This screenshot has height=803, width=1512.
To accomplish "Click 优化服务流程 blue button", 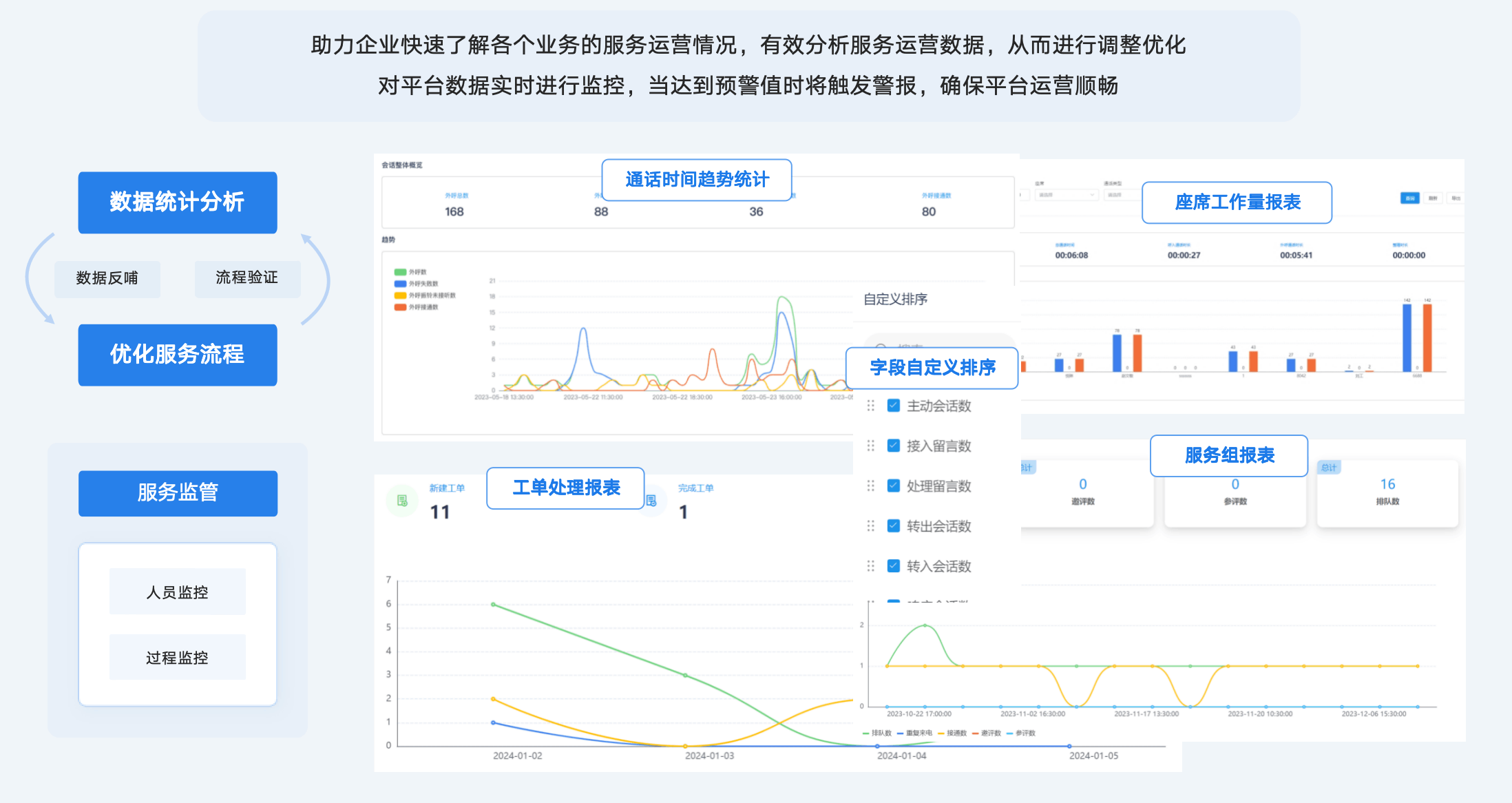I will tap(178, 355).
